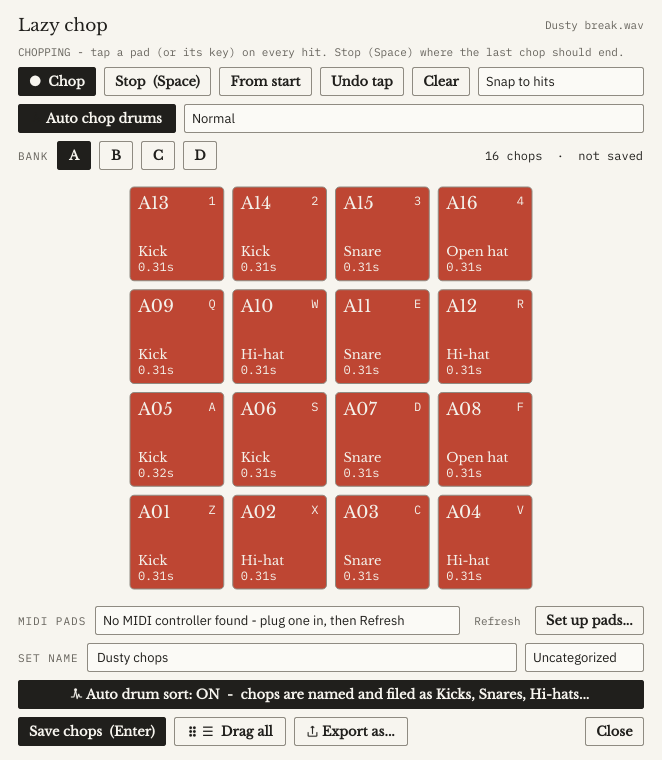
Task: Click the Set name field "Dusty chops"
Action: pos(302,658)
